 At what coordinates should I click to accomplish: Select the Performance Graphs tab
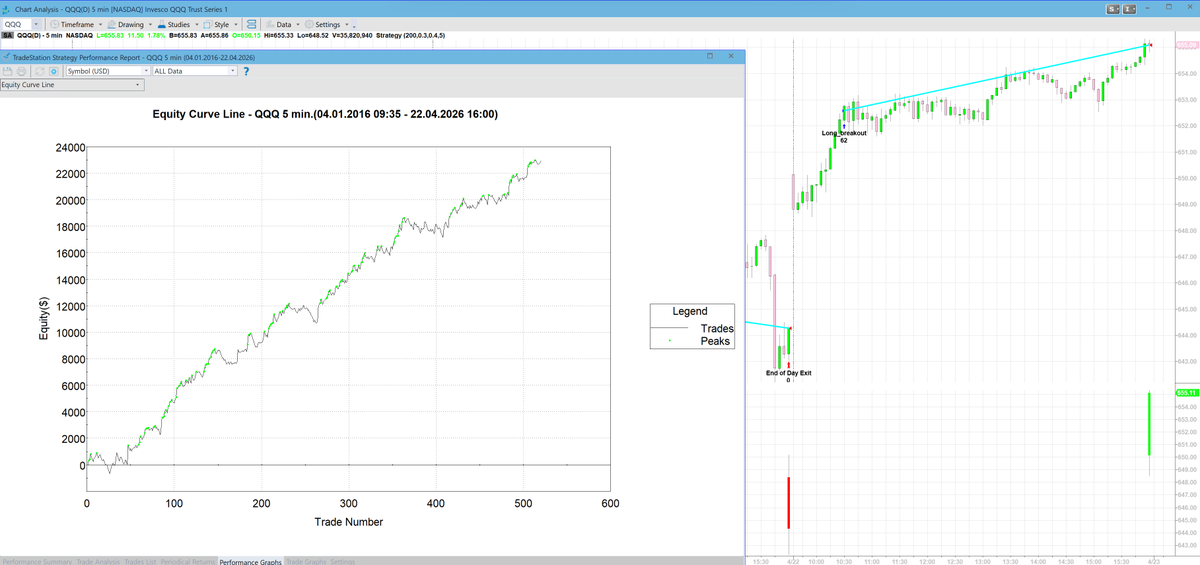point(251,561)
